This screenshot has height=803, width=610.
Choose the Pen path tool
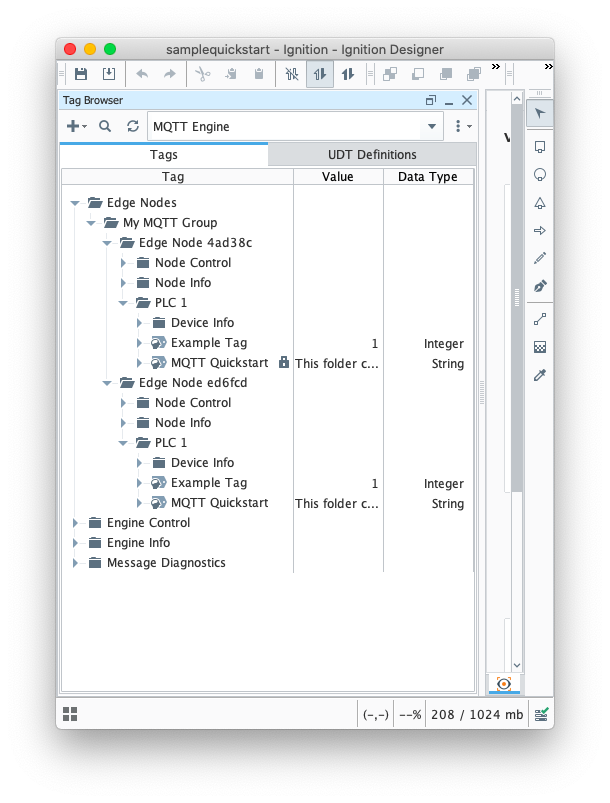[x=540, y=286]
